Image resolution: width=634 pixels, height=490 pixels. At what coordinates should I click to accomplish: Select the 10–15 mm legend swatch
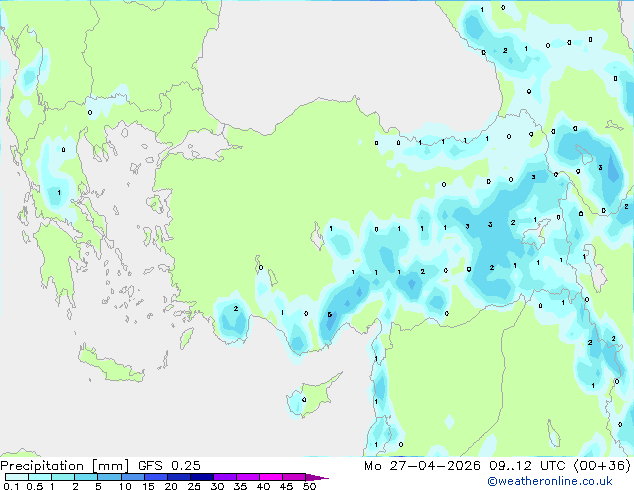132,477
